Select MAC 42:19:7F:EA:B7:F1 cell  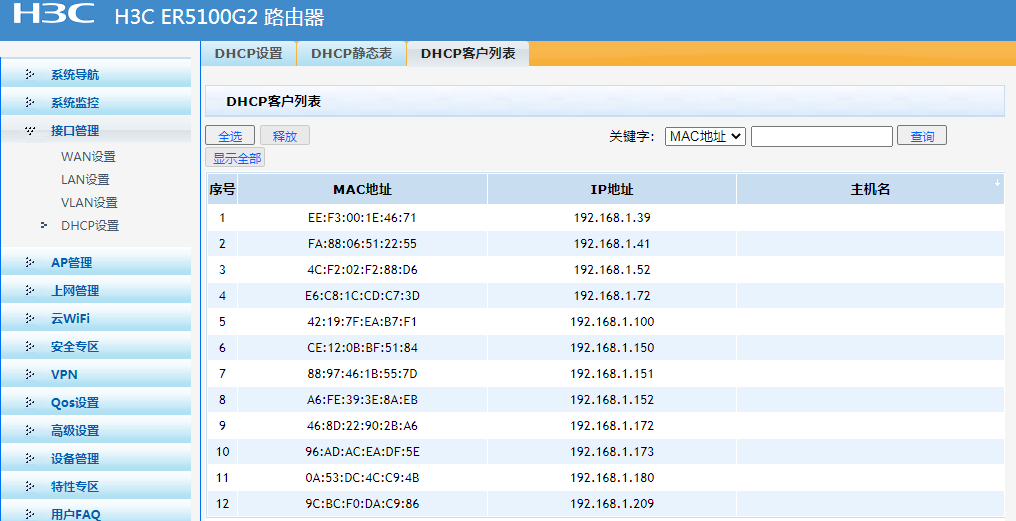pyautogui.click(x=362, y=321)
